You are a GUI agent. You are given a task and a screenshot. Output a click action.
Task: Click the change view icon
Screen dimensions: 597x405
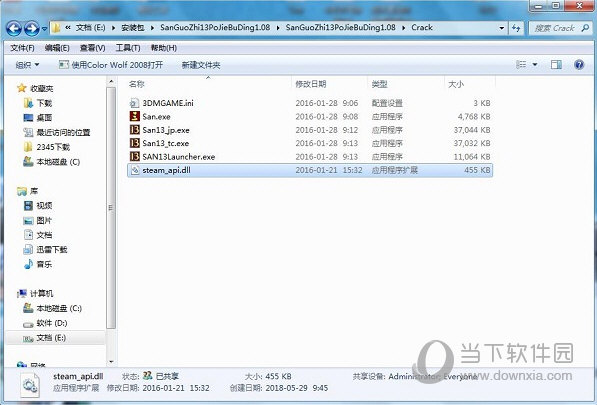pyautogui.click(x=521, y=65)
